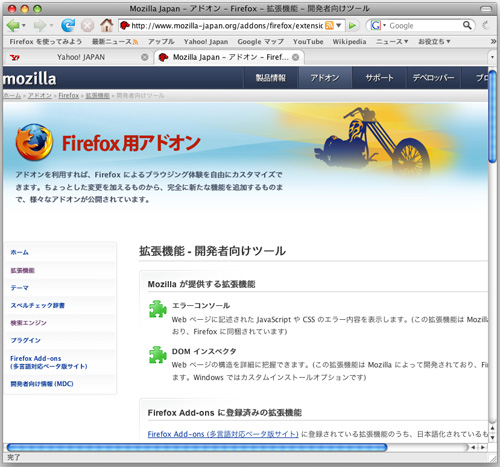Open the アドオン navigation menu item

click(x=325, y=78)
